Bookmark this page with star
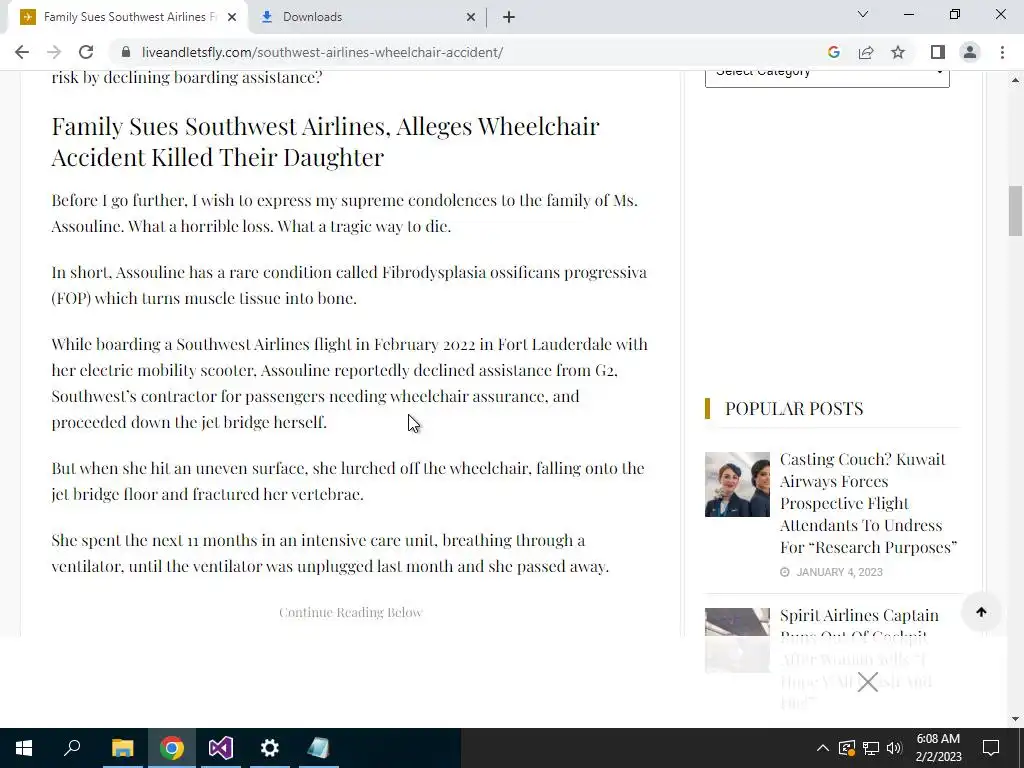Image resolution: width=1024 pixels, height=768 pixels. [898, 52]
